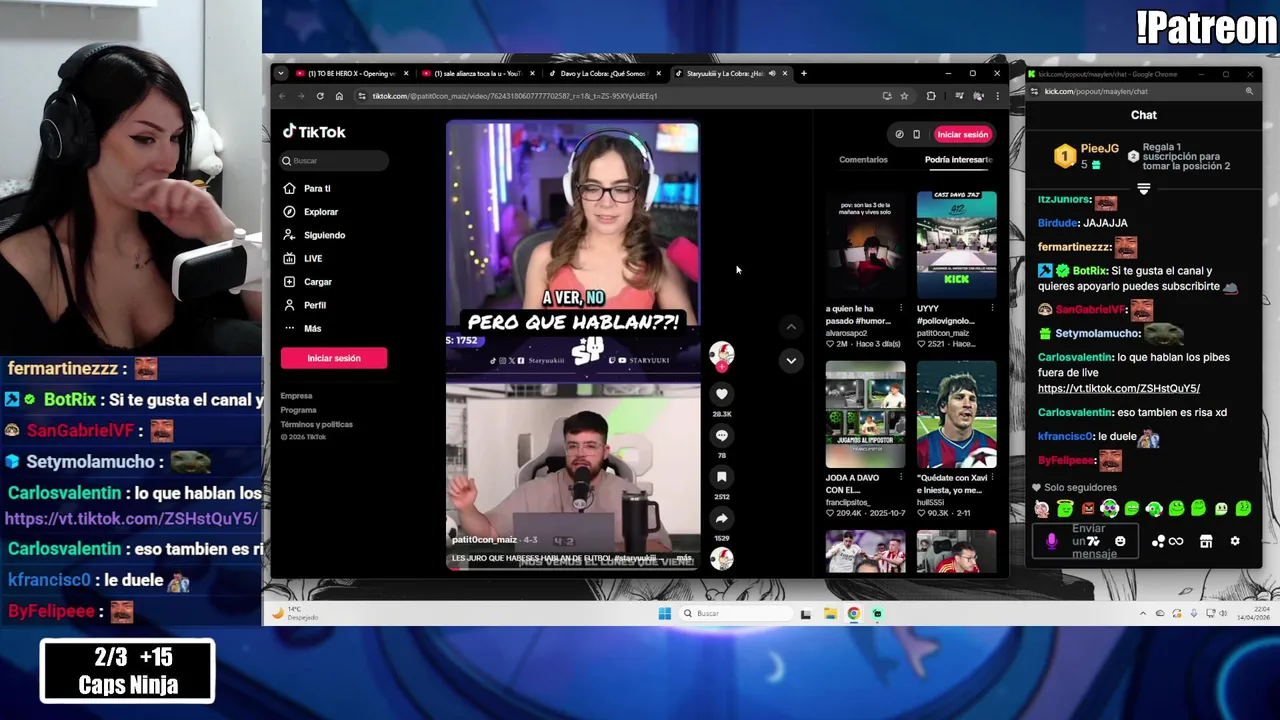
Task: Click the purple microphone in Kick chat
Action: [1051, 541]
